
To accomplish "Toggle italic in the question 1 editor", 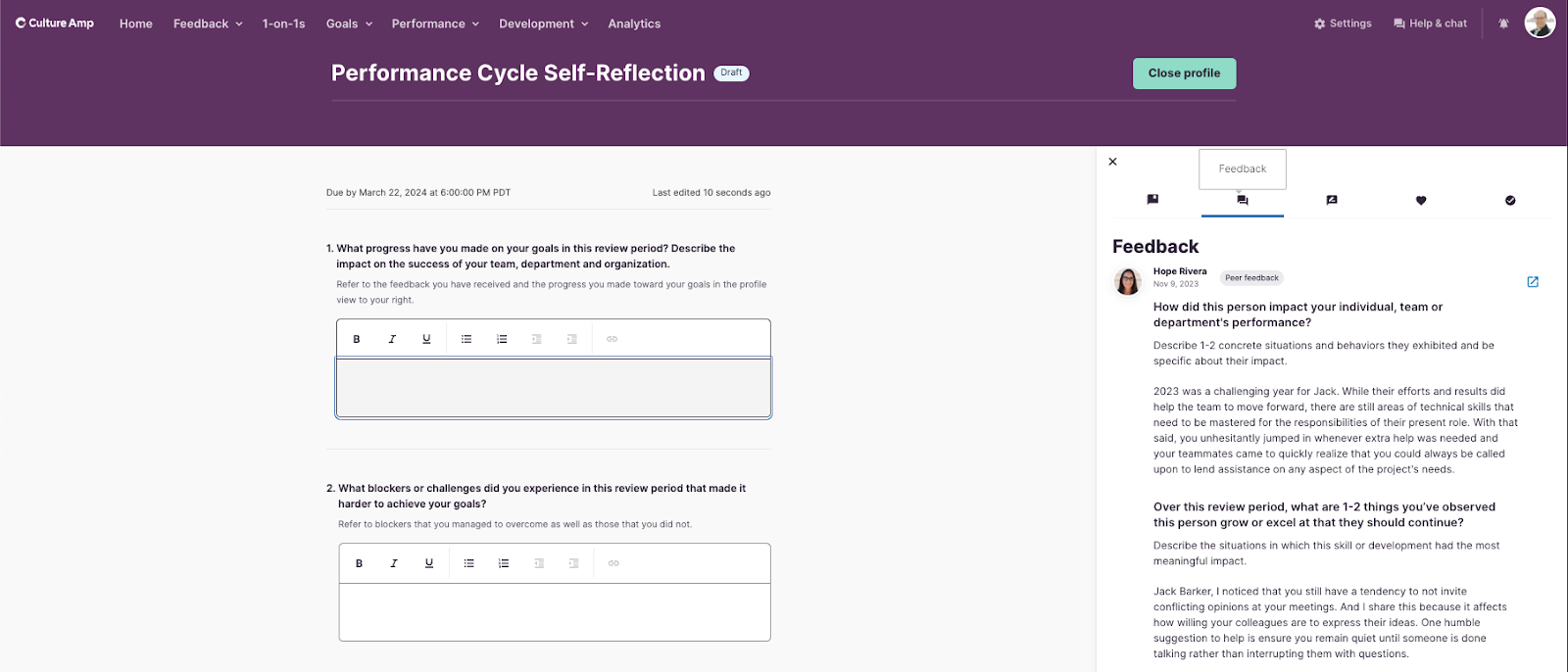I will 392,339.
